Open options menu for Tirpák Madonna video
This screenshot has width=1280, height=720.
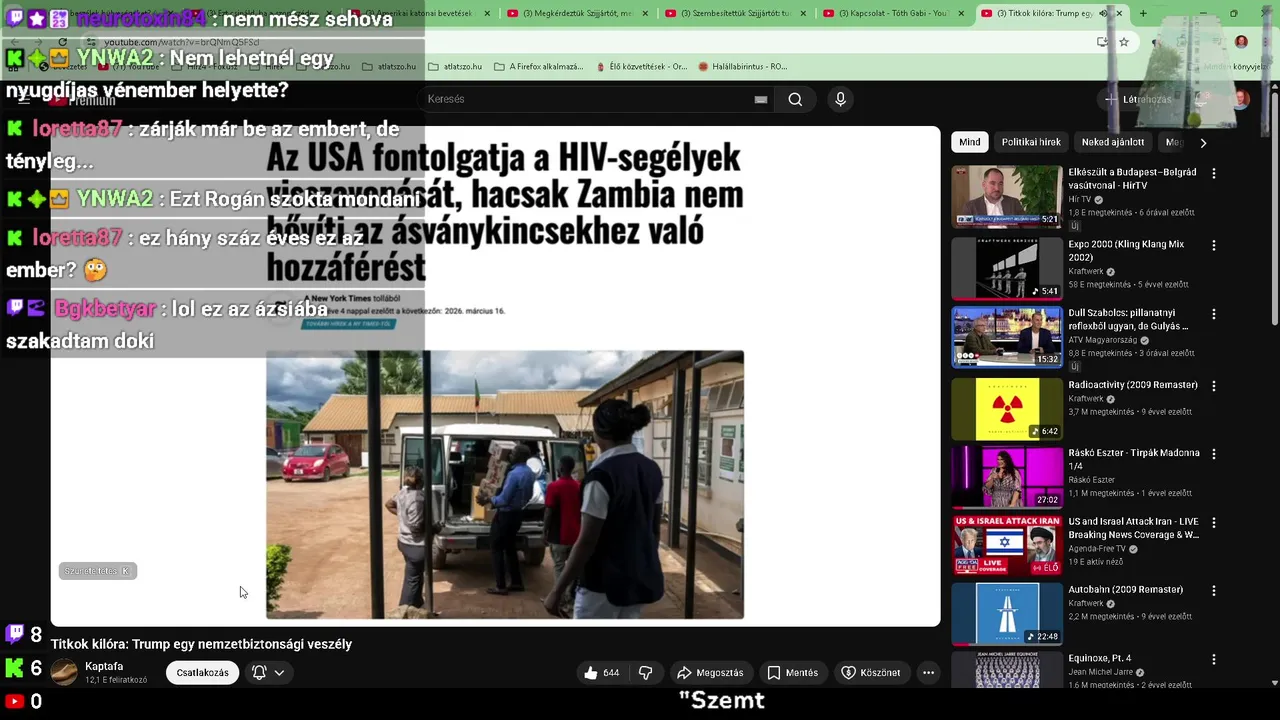tap(1214, 453)
